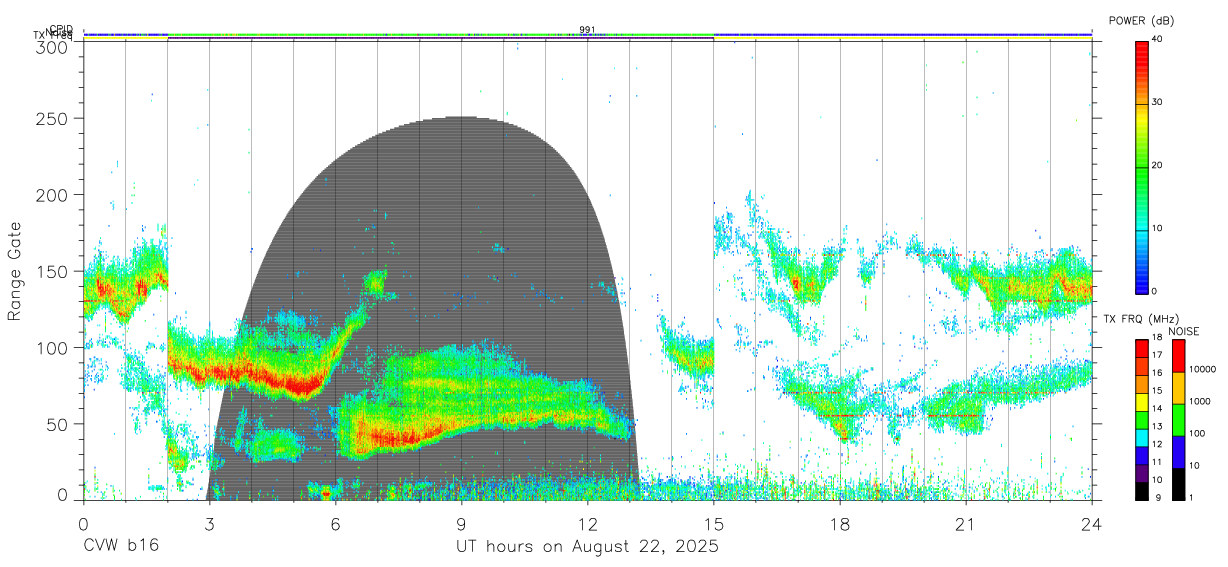Select the purple segment of the TX FRQ bar
This screenshot has width=1228, height=567.
pyautogui.click(x=1142, y=473)
